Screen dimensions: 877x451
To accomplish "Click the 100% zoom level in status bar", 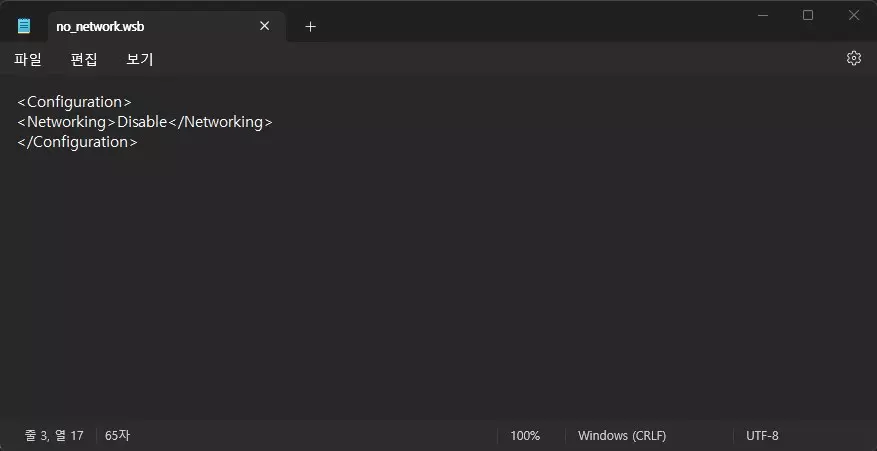I will 525,435.
